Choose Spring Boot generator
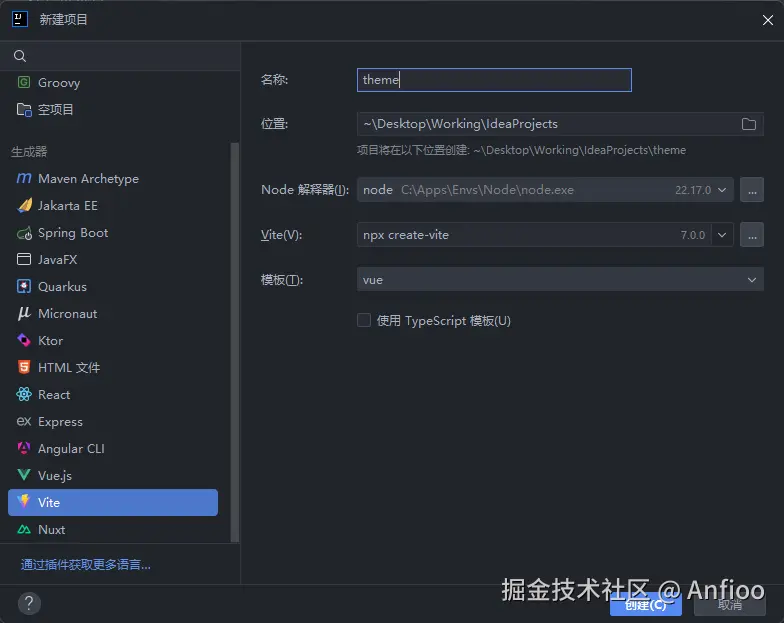Viewport: 784px width, 623px height. pyautogui.click(x=73, y=233)
